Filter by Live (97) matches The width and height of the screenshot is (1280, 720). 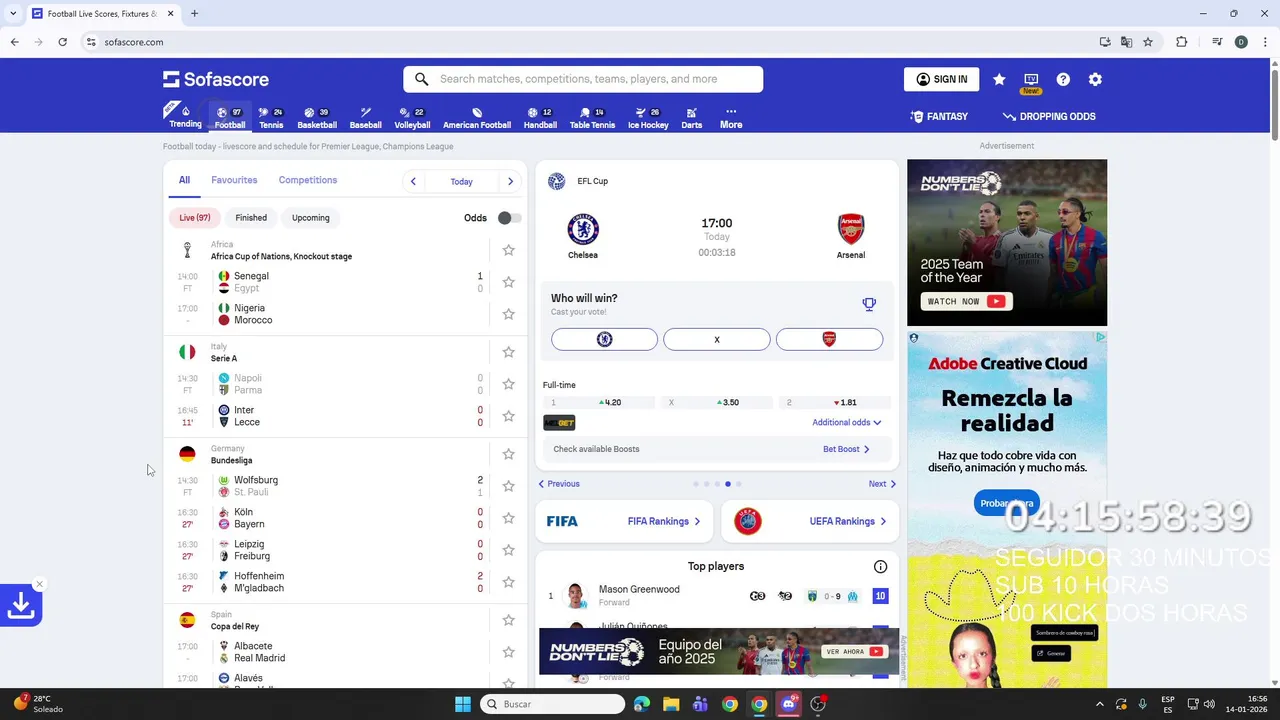[195, 217]
